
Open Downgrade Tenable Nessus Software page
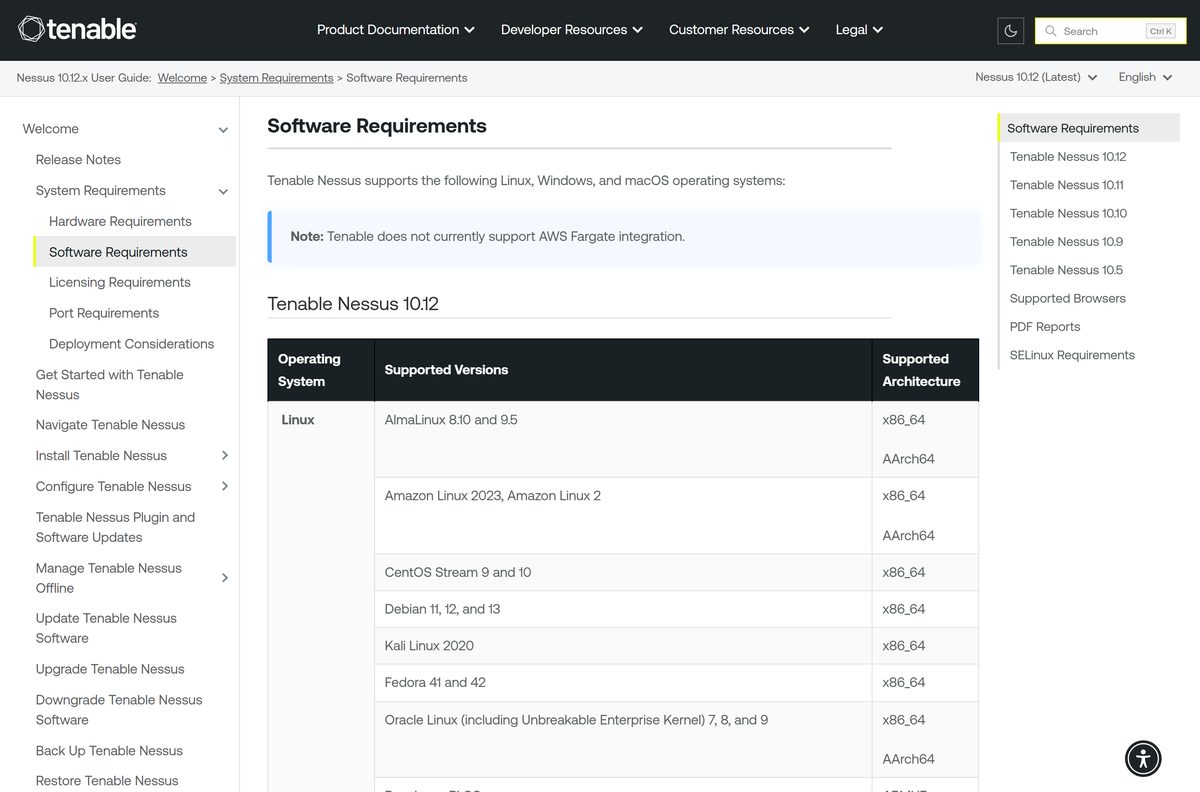(119, 710)
